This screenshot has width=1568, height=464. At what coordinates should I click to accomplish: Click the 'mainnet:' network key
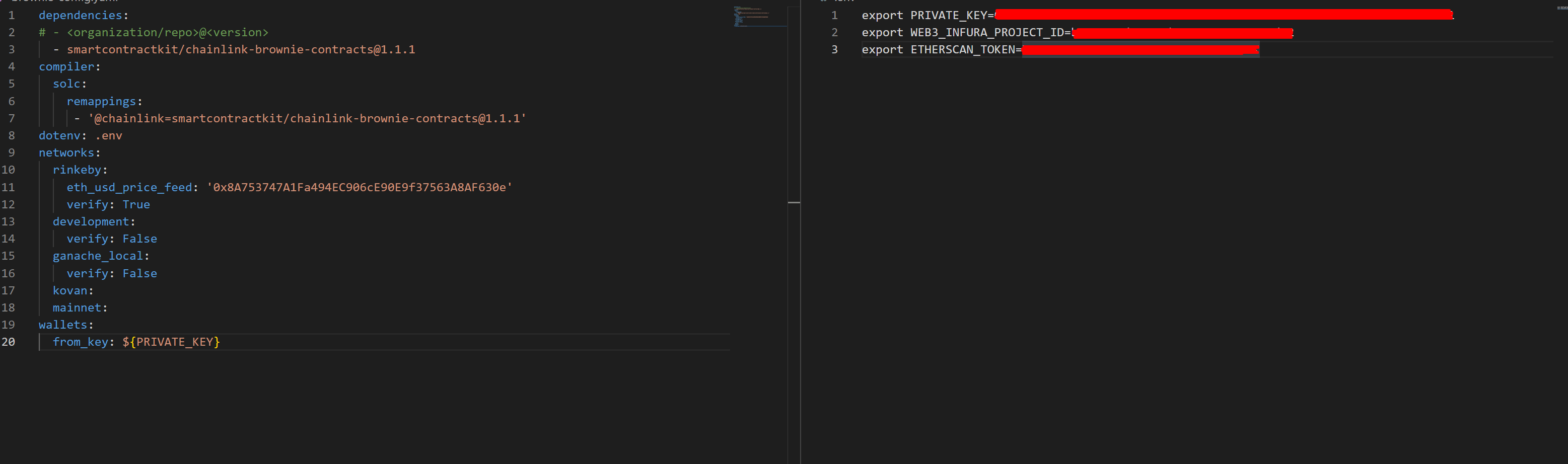80,307
